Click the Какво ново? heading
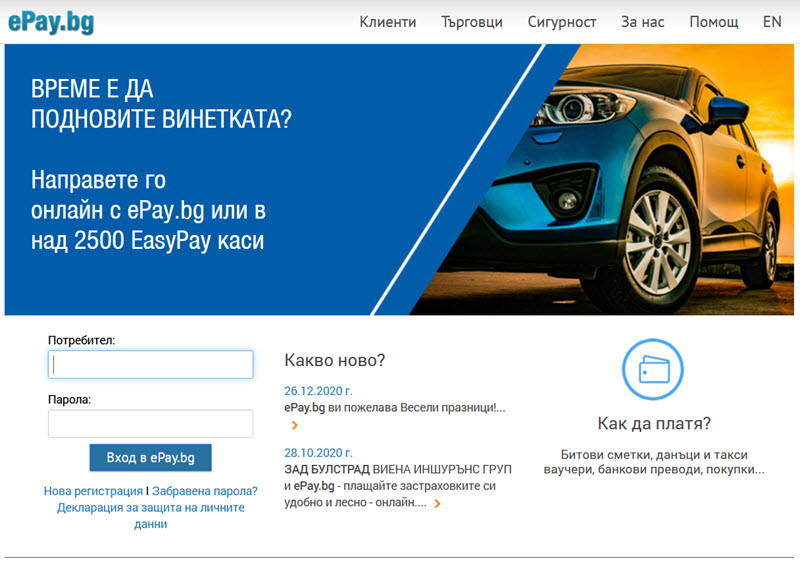 click(x=335, y=360)
